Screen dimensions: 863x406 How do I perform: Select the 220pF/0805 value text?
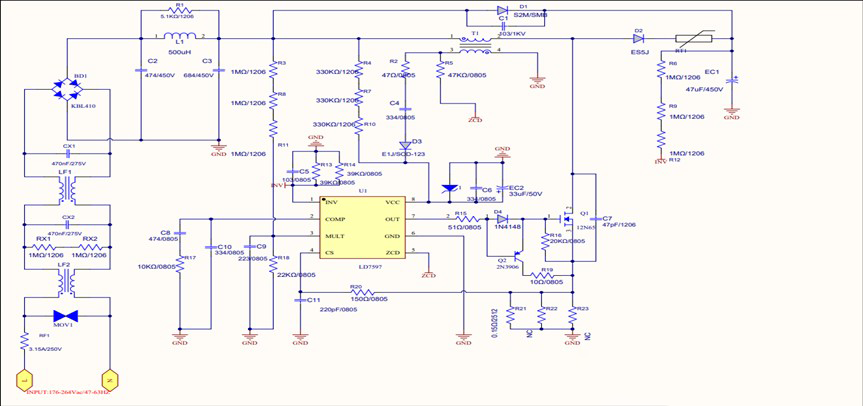pyautogui.click(x=338, y=310)
